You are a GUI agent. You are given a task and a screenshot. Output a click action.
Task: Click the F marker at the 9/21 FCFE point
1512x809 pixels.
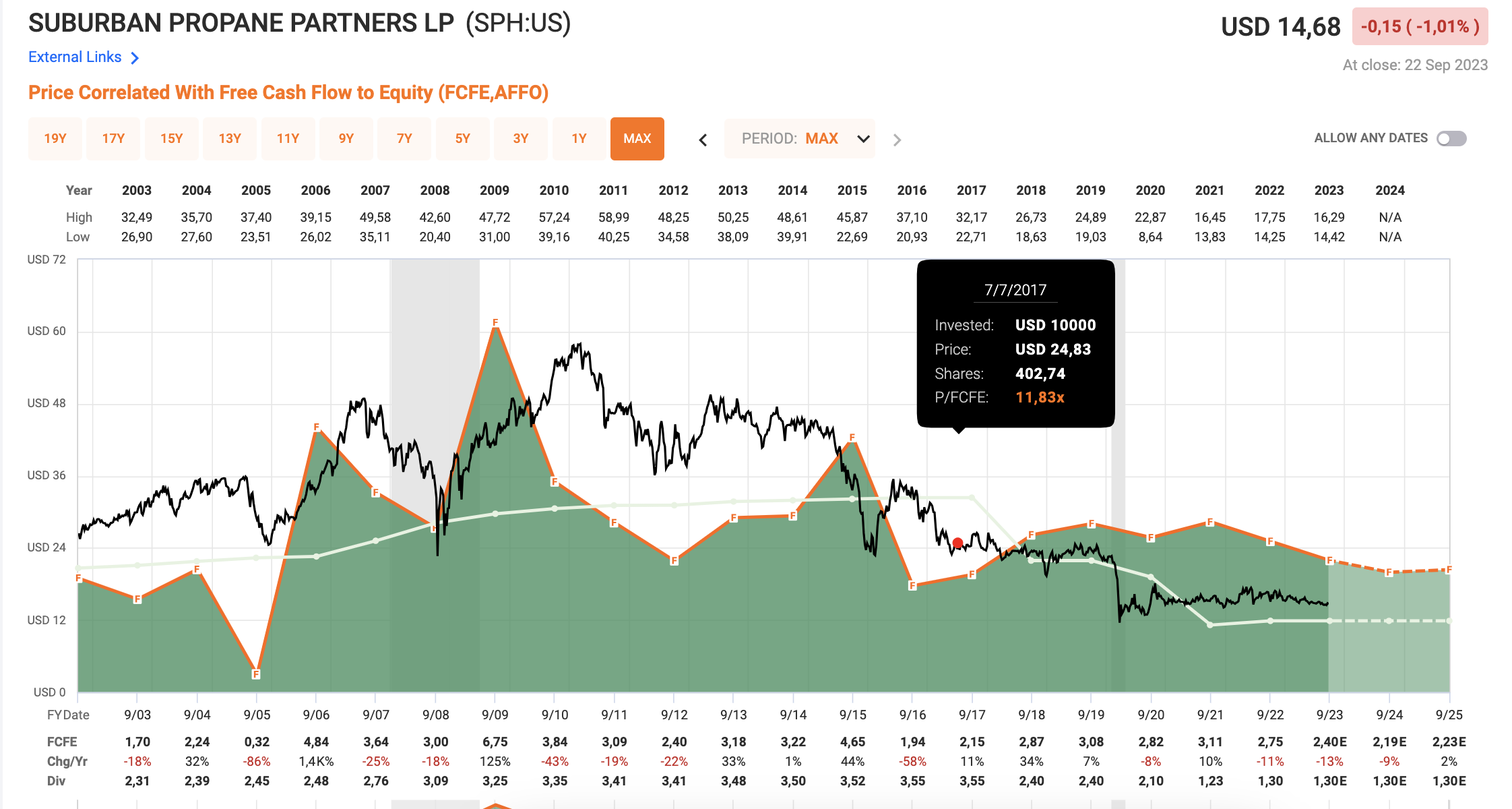click(1210, 522)
